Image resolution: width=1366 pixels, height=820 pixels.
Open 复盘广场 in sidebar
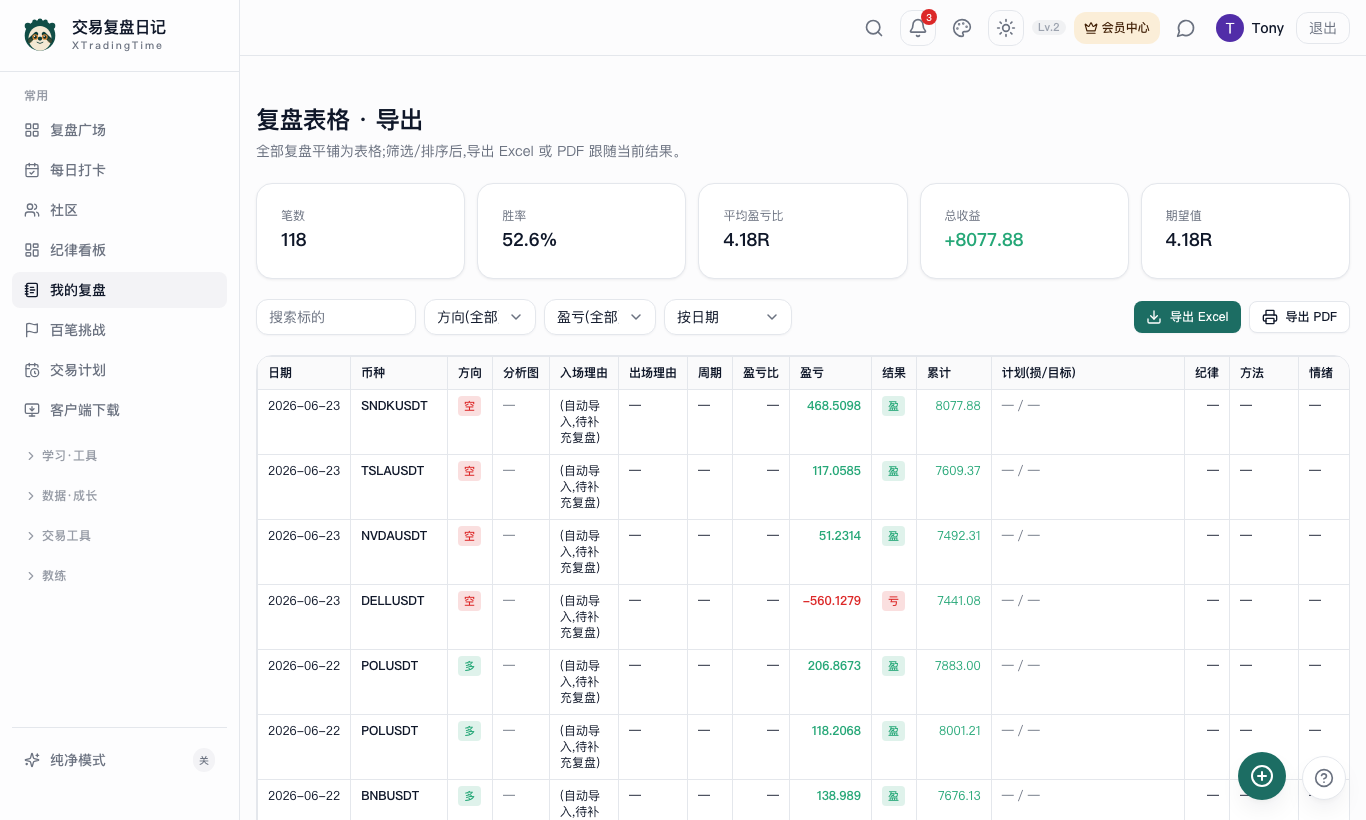pos(119,130)
